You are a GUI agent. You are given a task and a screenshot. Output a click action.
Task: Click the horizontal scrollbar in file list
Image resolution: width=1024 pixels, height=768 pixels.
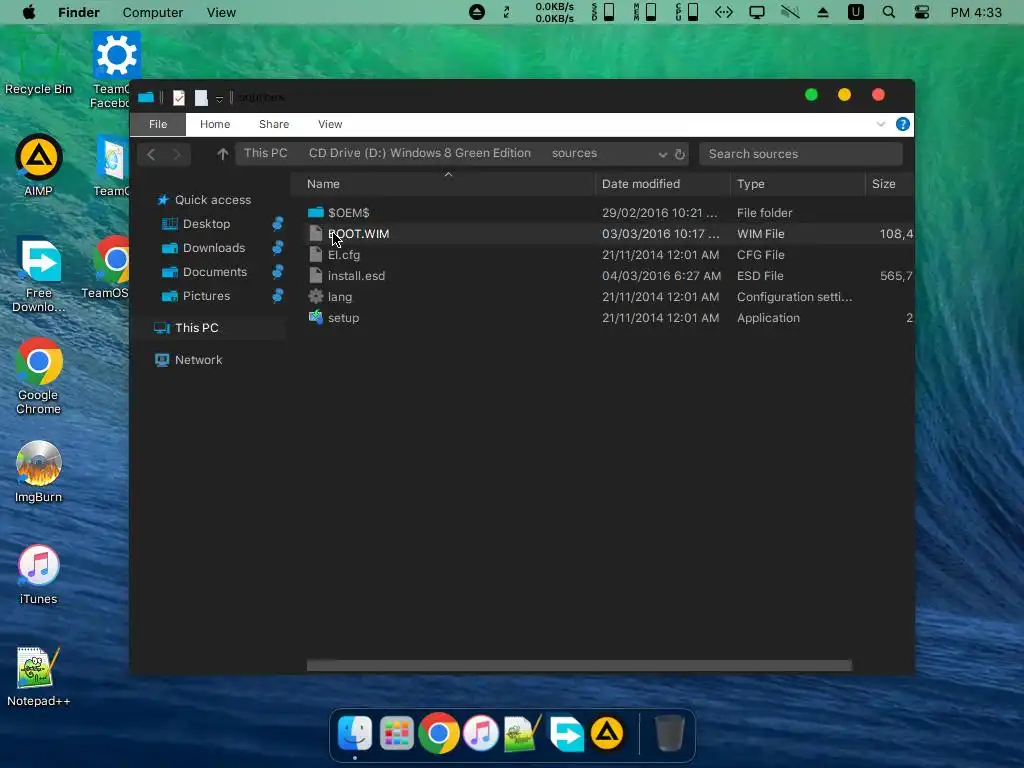pyautogui.click(x=579, y=665)
